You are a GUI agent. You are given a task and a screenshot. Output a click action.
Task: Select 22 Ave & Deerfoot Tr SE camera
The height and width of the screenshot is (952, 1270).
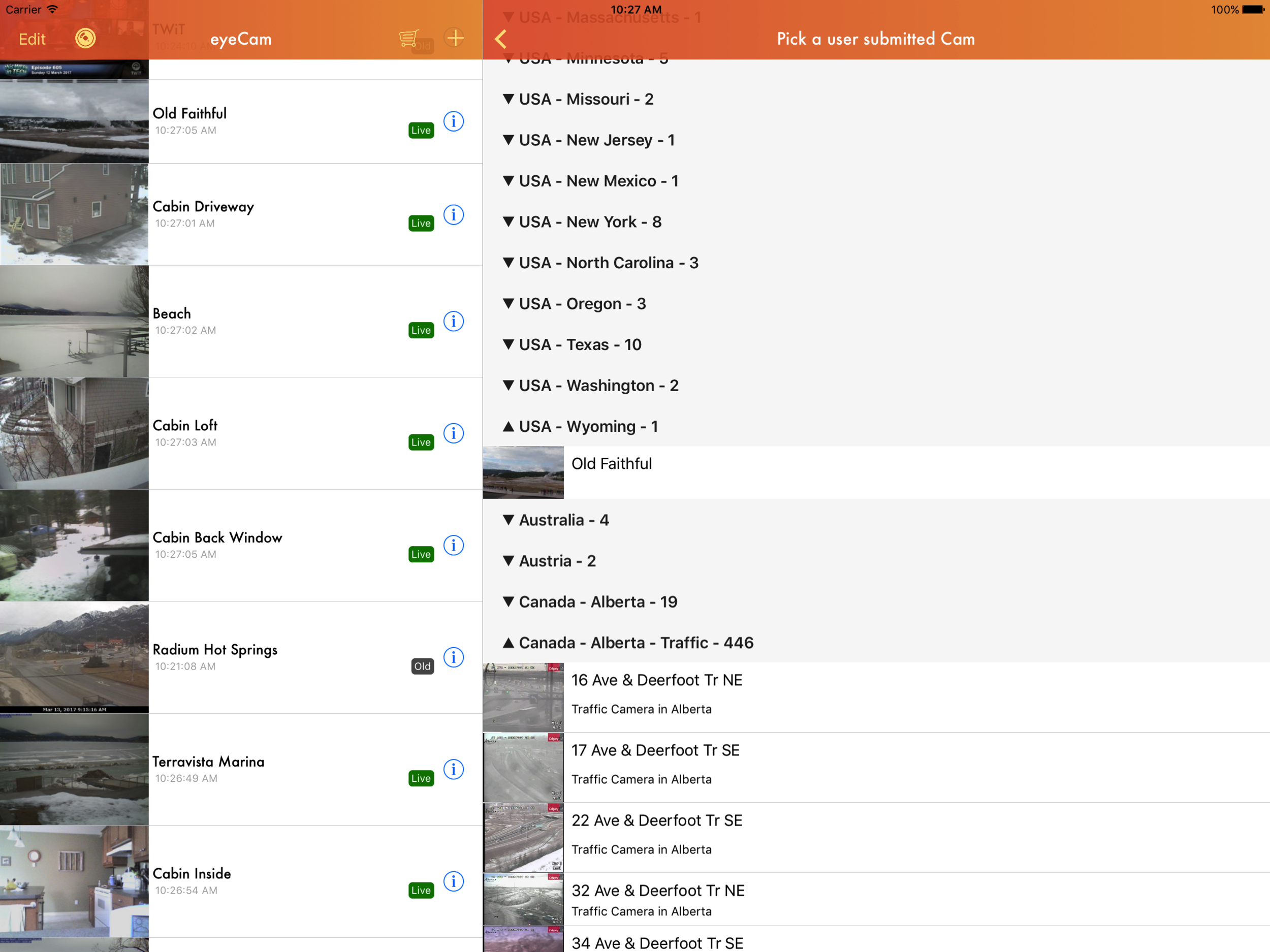point(876,838)
